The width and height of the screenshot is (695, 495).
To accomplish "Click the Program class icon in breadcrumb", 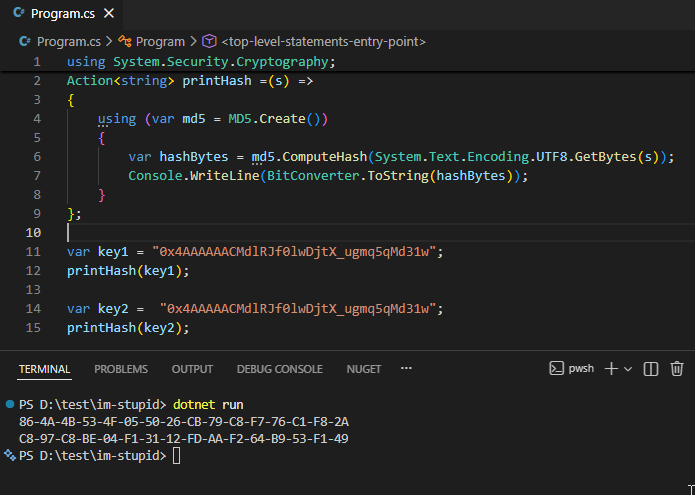I will click(x=125, y=42).
